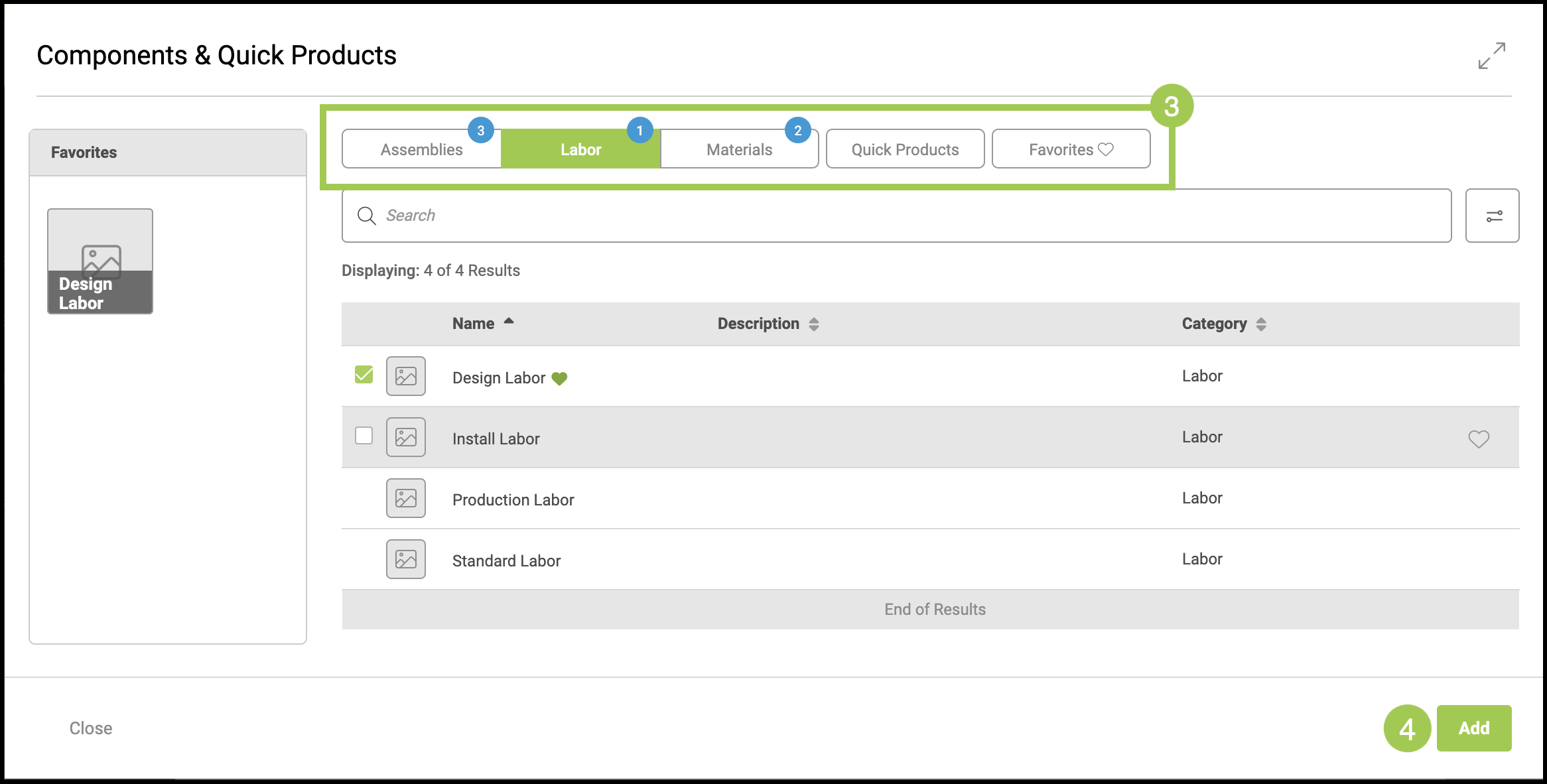Select the Design Labor favorites thumbnail

point(100,261)
